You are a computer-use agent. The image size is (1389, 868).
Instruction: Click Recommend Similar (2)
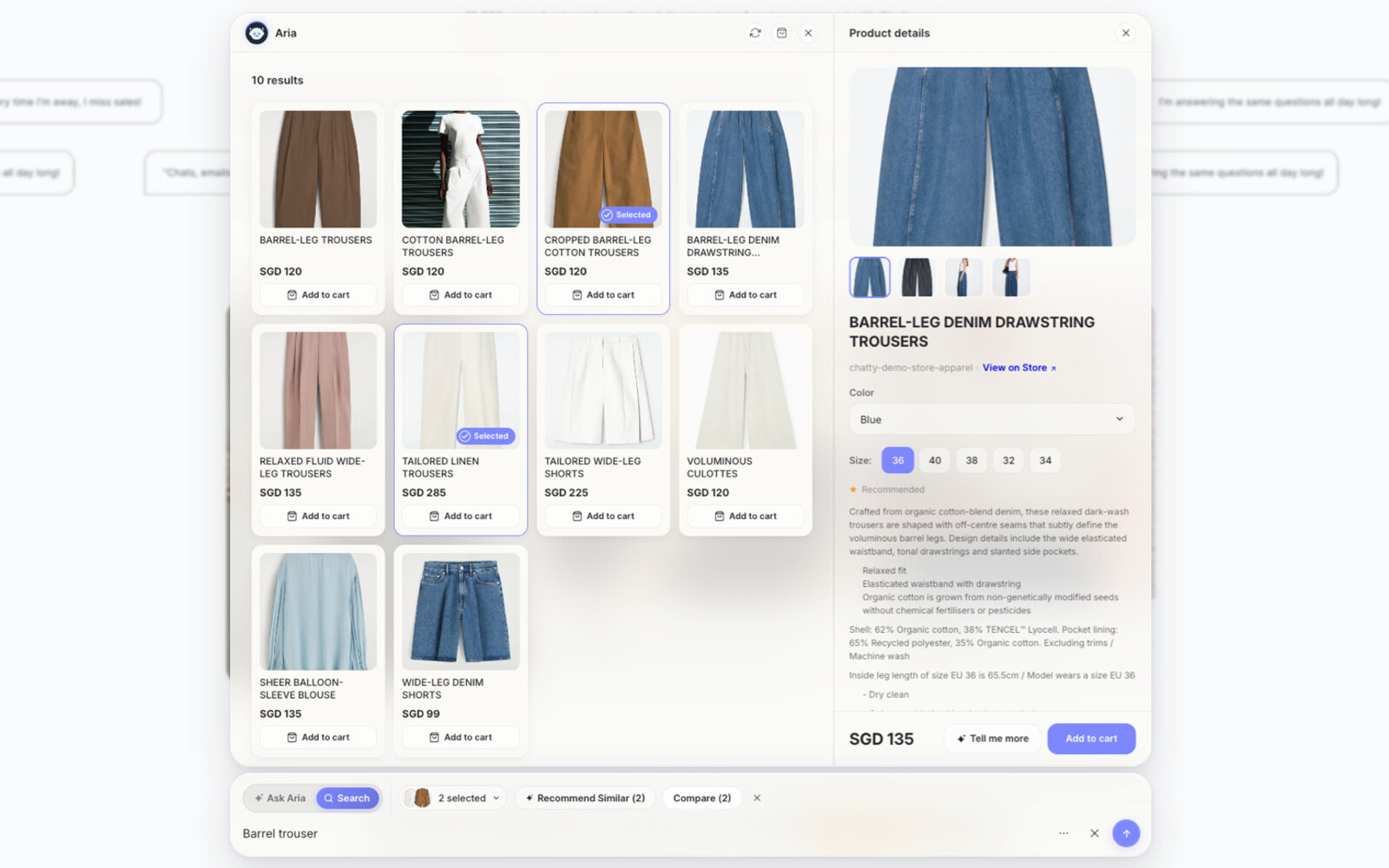click(585, 798)
